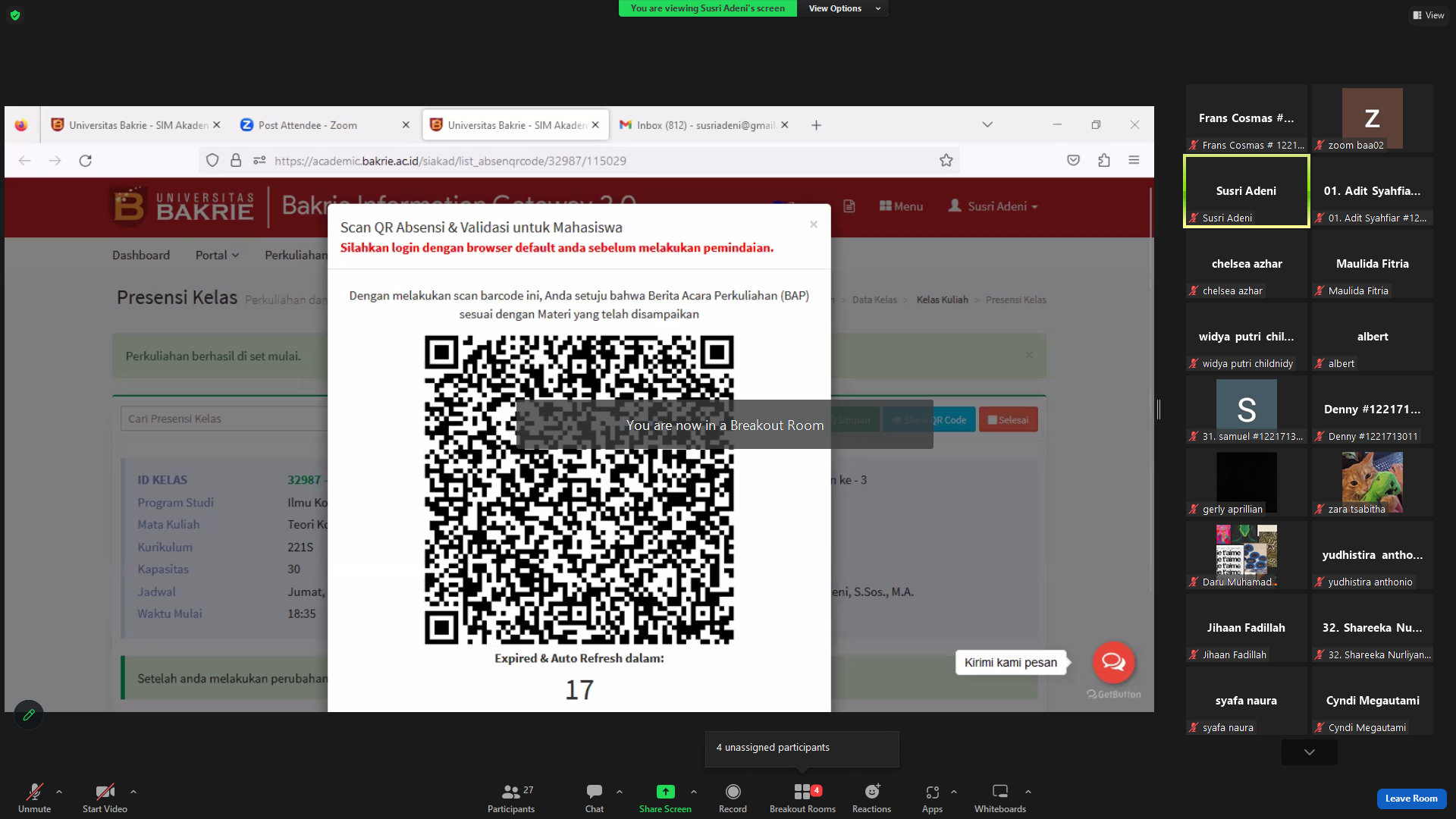Go forward in browser history
The height and width of the screenshot is (819, 1456).
tap(55, 161)
